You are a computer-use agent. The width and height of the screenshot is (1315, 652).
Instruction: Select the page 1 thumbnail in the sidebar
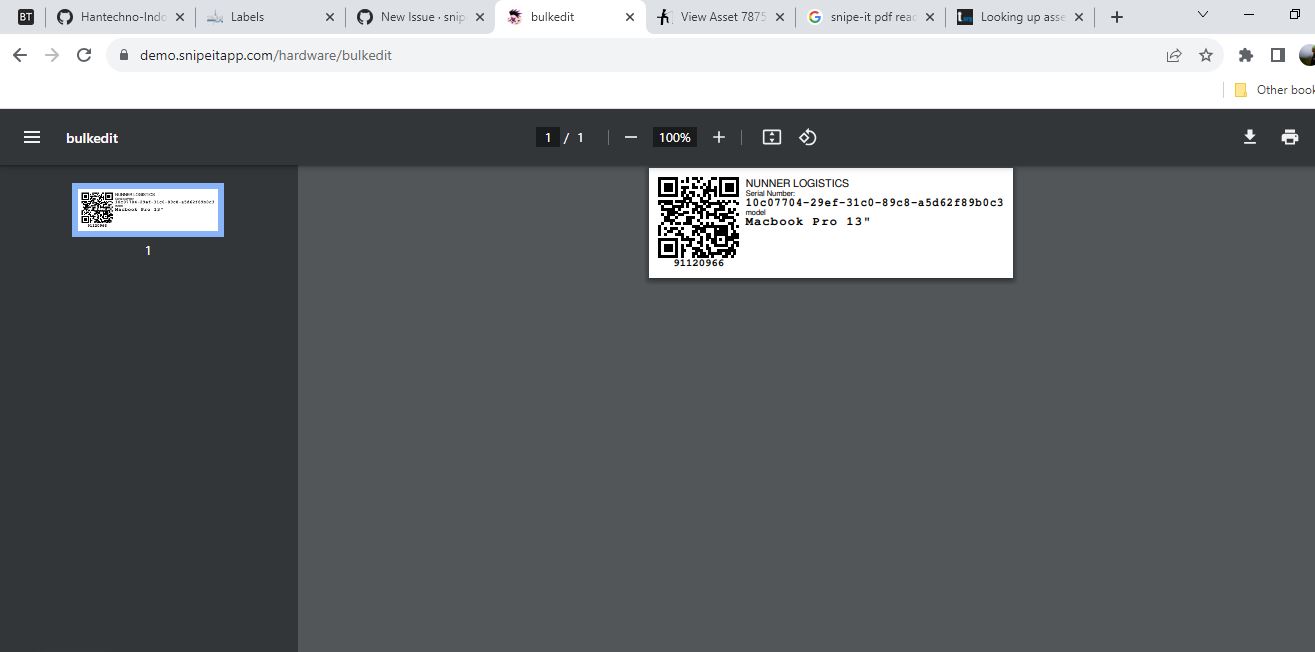click(x=148, y=209)
